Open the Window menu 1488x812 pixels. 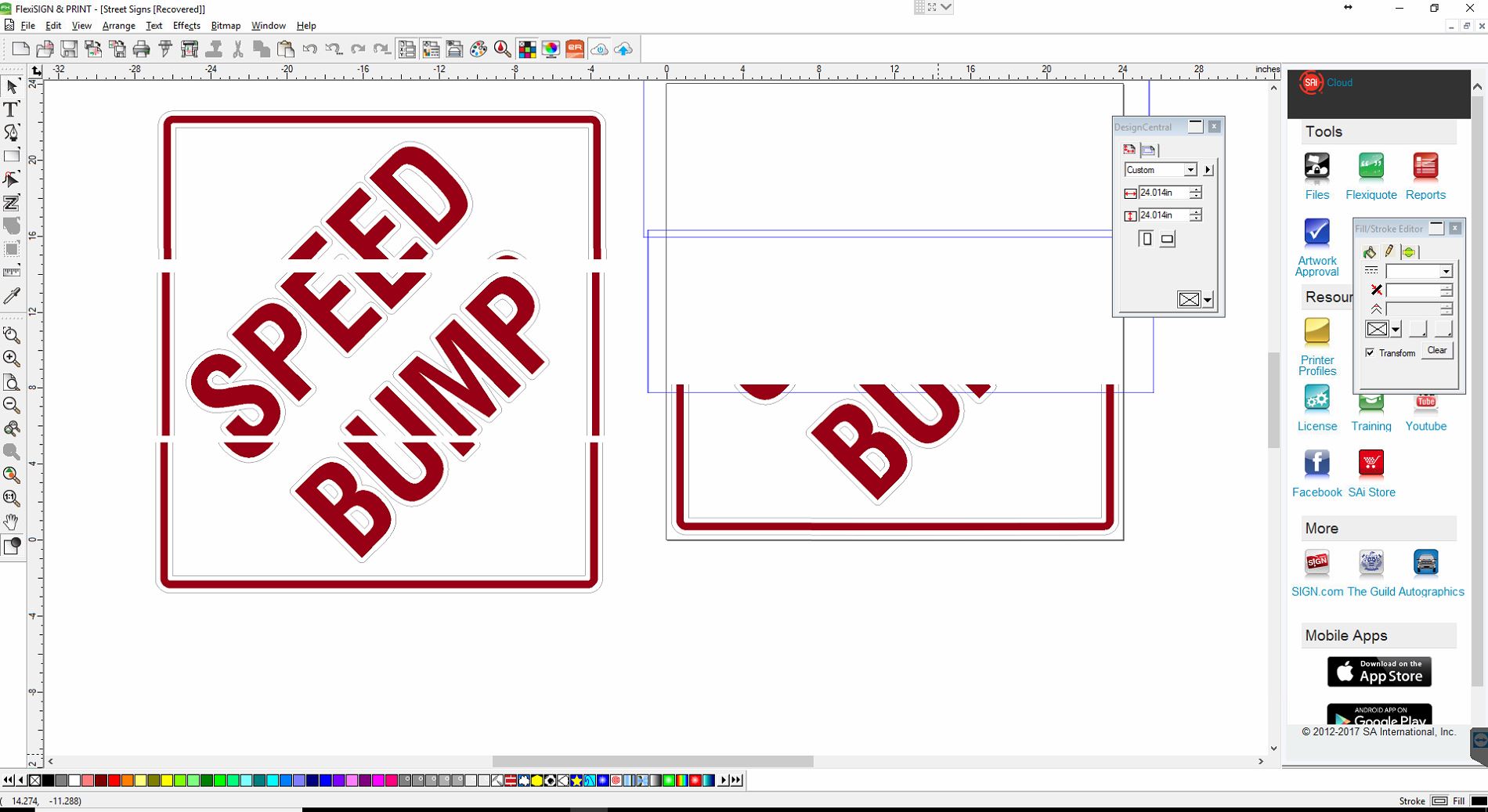pos(269,26)
